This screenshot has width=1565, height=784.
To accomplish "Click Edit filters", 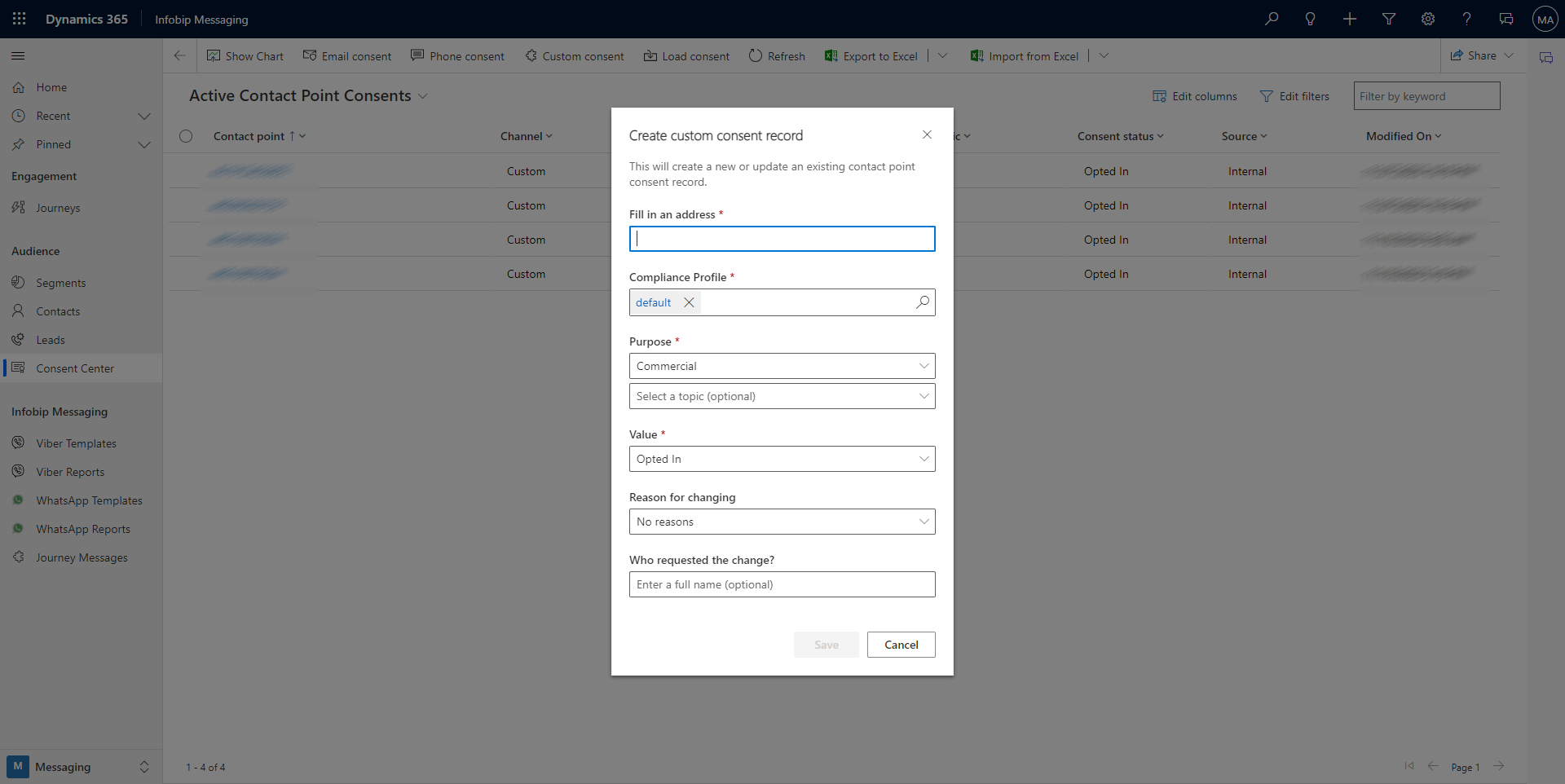I will (x=1294, y=96).
